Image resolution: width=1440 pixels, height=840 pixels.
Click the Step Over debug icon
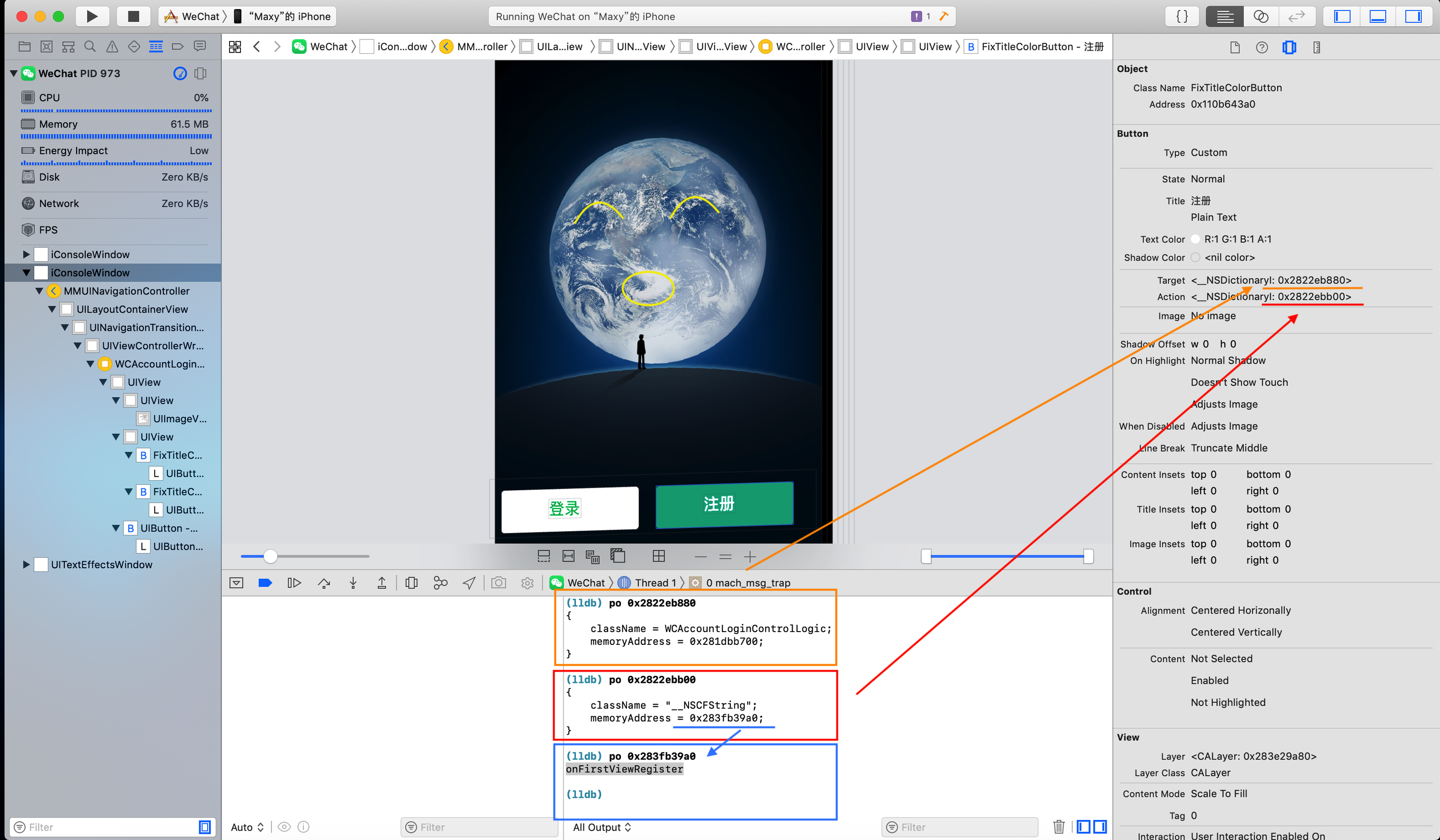pyautogui.click(x=324, y=583)
